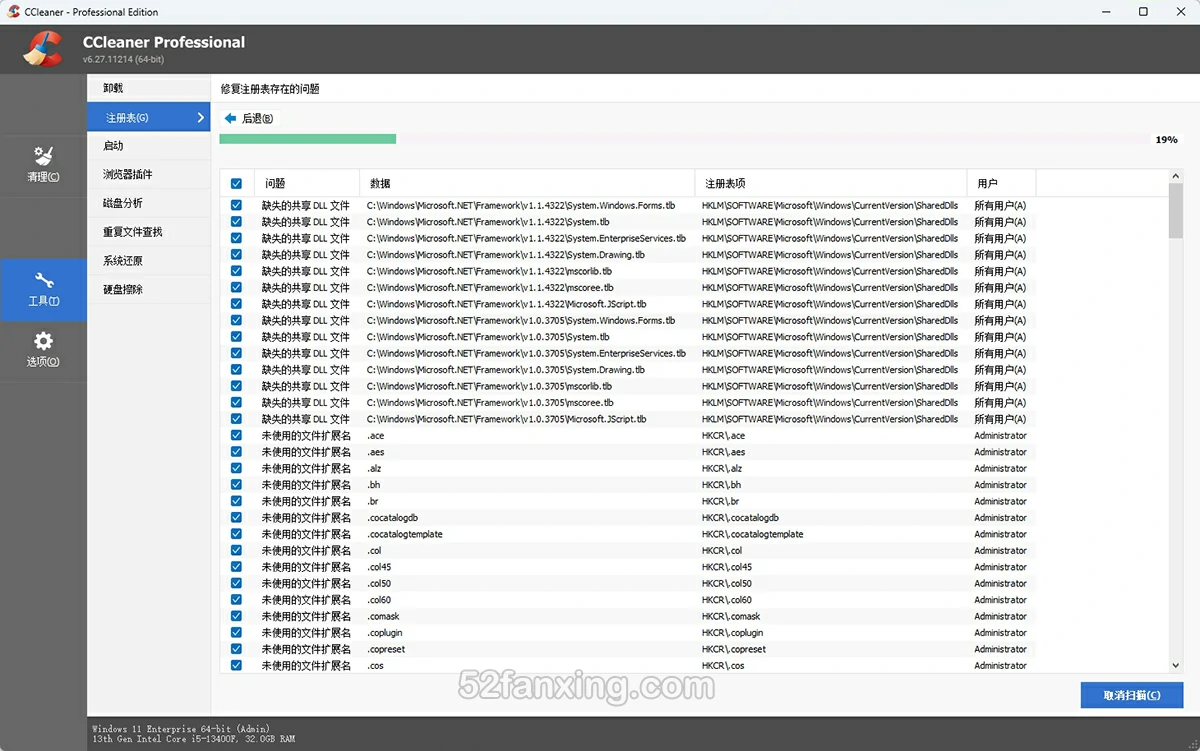1200x751 pixels.
Task: Open the 磁盘分析 tool
Action: pyautogui.click(x=148, y=203)
